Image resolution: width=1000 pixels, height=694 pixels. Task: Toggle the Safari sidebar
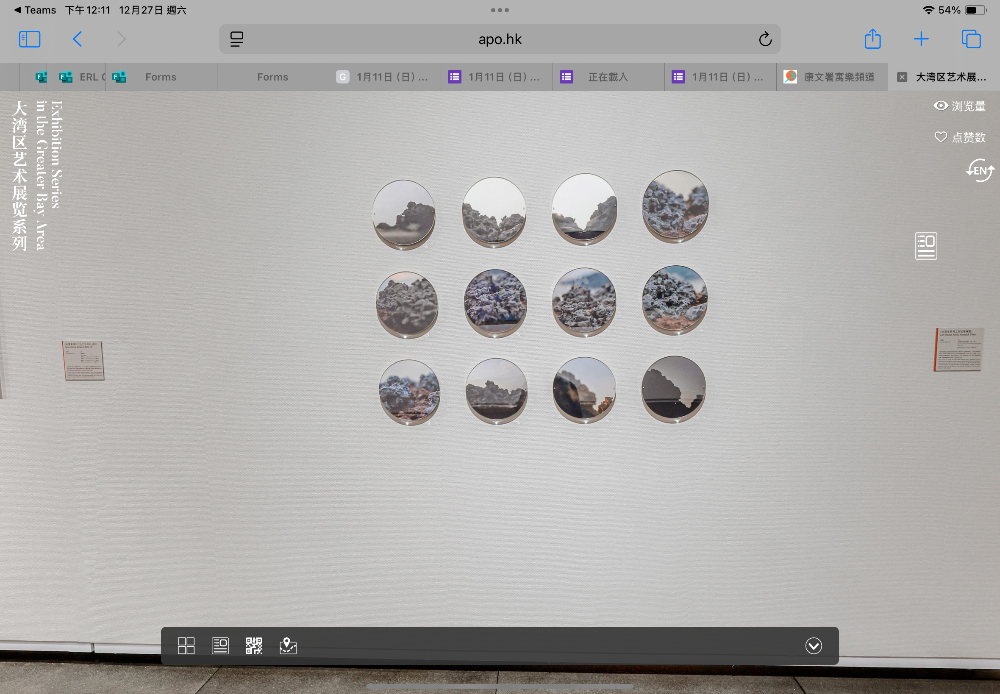tap(30, 39)
